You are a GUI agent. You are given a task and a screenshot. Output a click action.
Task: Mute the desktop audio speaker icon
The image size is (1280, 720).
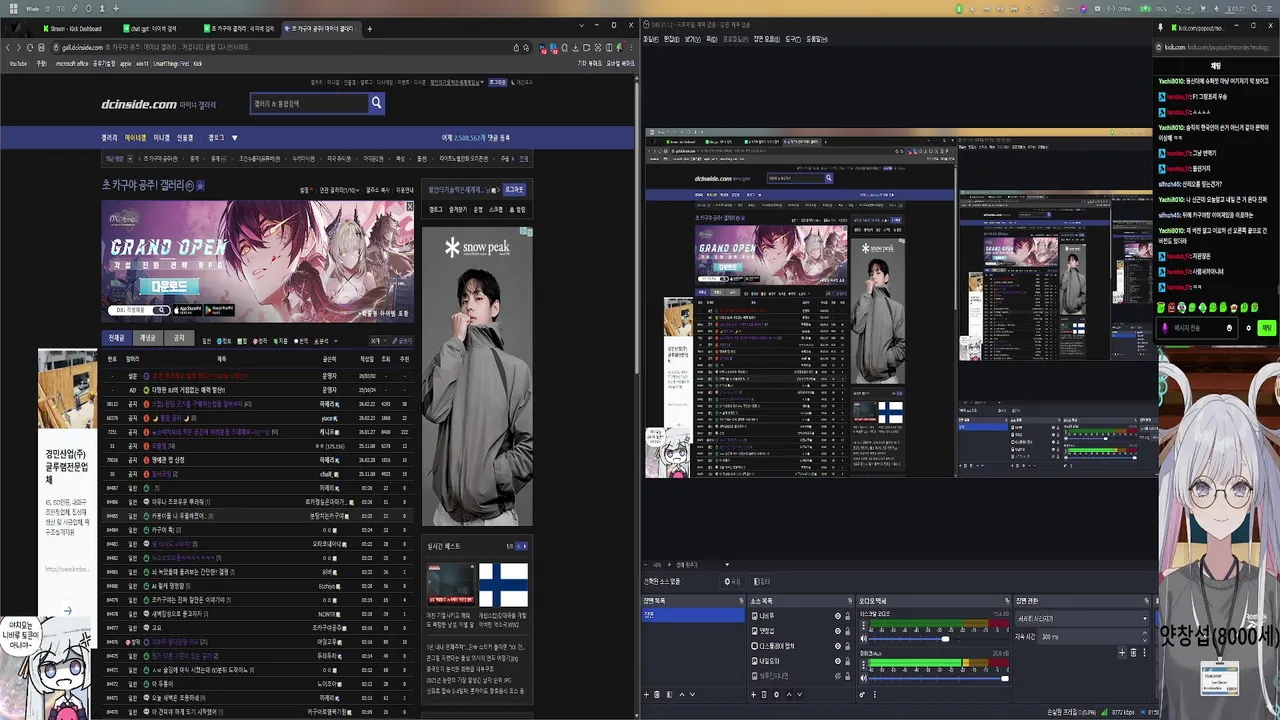863,638
